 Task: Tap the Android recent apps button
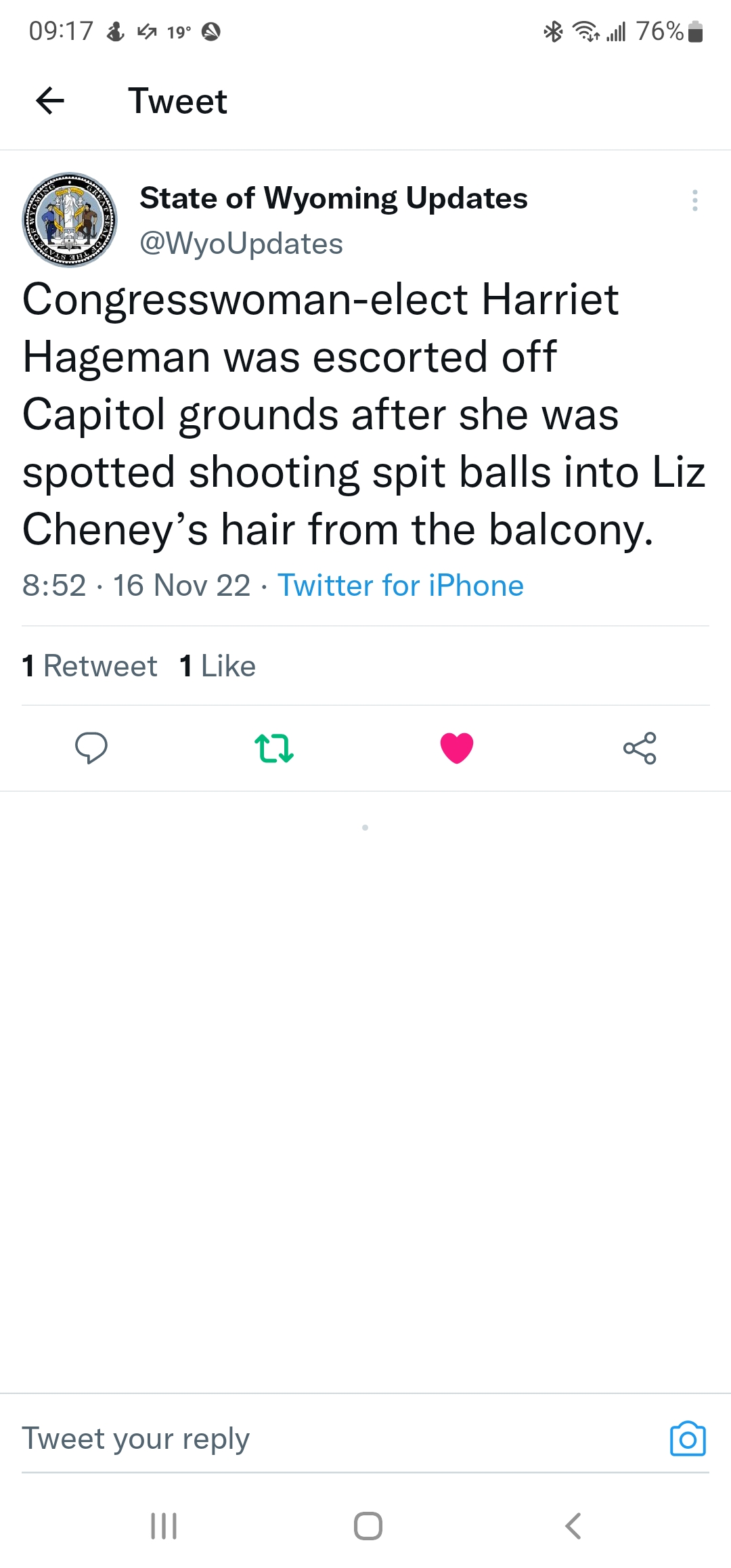tap(164, 1526)
